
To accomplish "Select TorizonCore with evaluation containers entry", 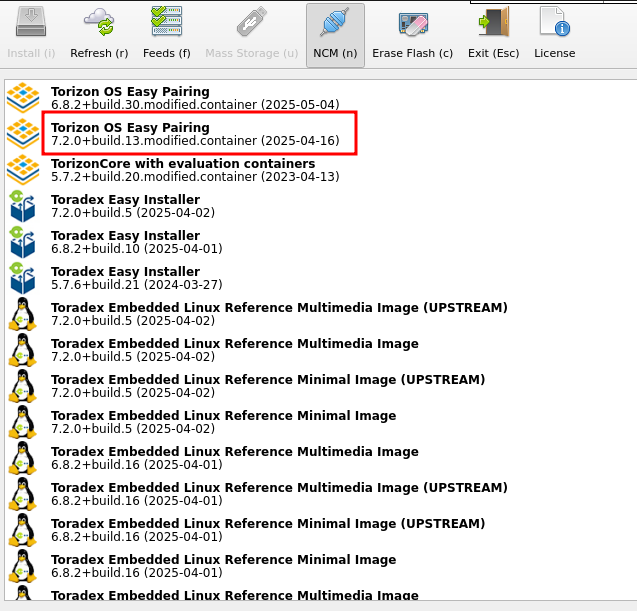I will point(320,170).
